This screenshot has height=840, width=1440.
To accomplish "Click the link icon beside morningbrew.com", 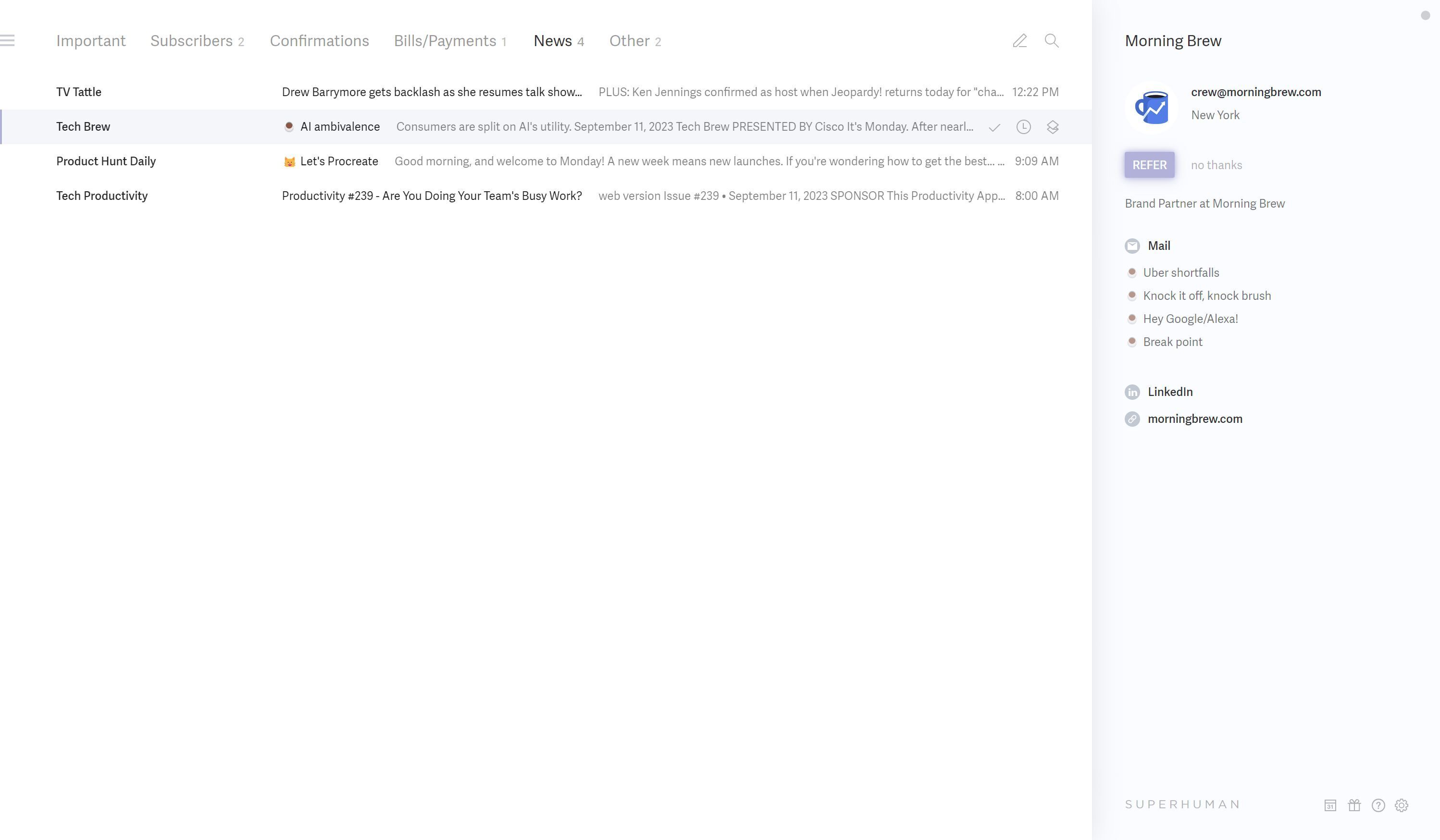I will [1132, 419].
